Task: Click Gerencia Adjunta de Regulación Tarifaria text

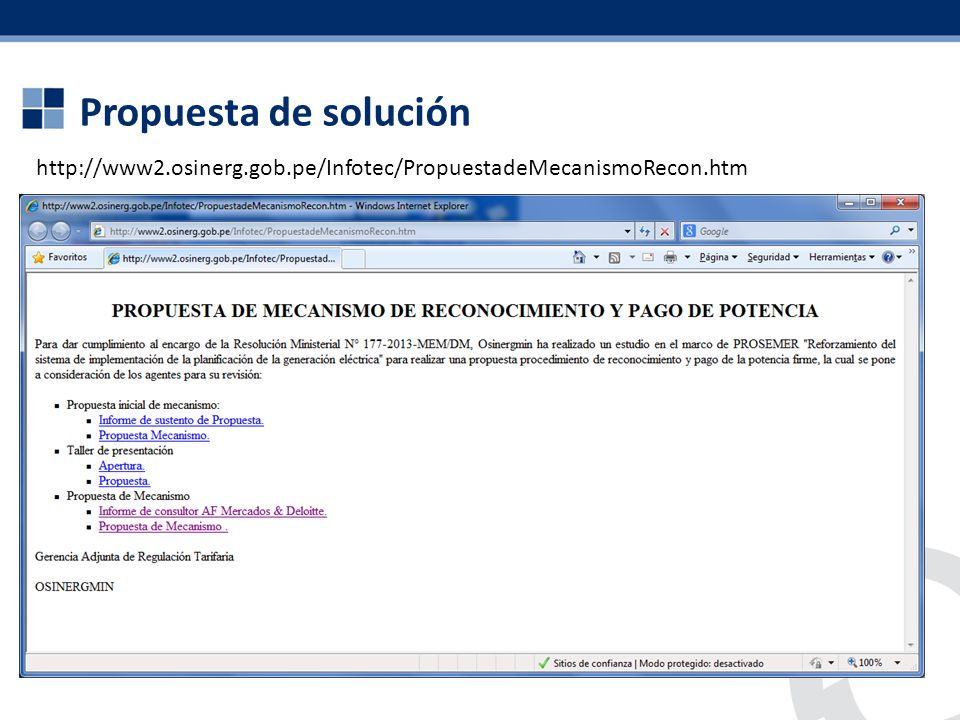Action: tap(134, 557)
